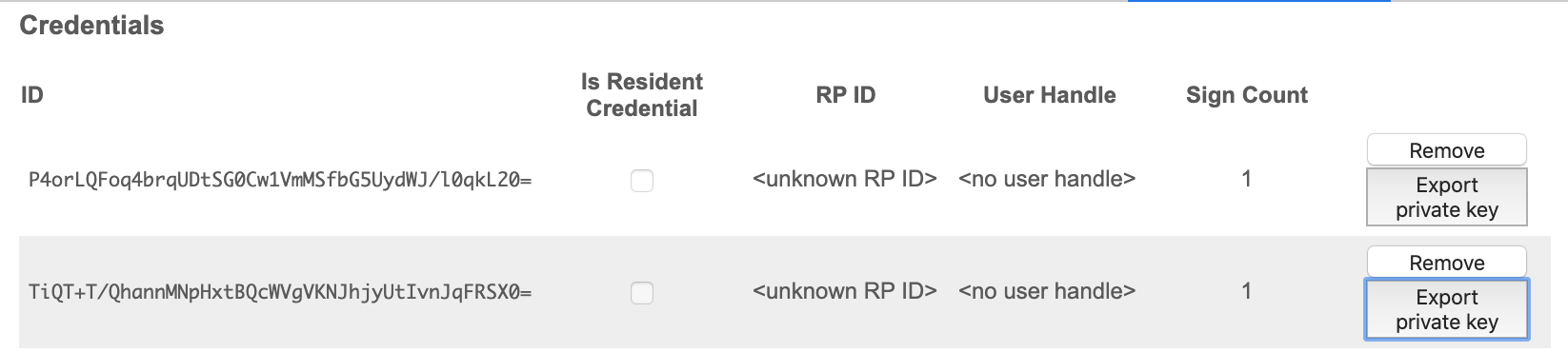The image size is (1568, 352).
Task: Click sign count value in second row
Action: [x=1246, y=291]
